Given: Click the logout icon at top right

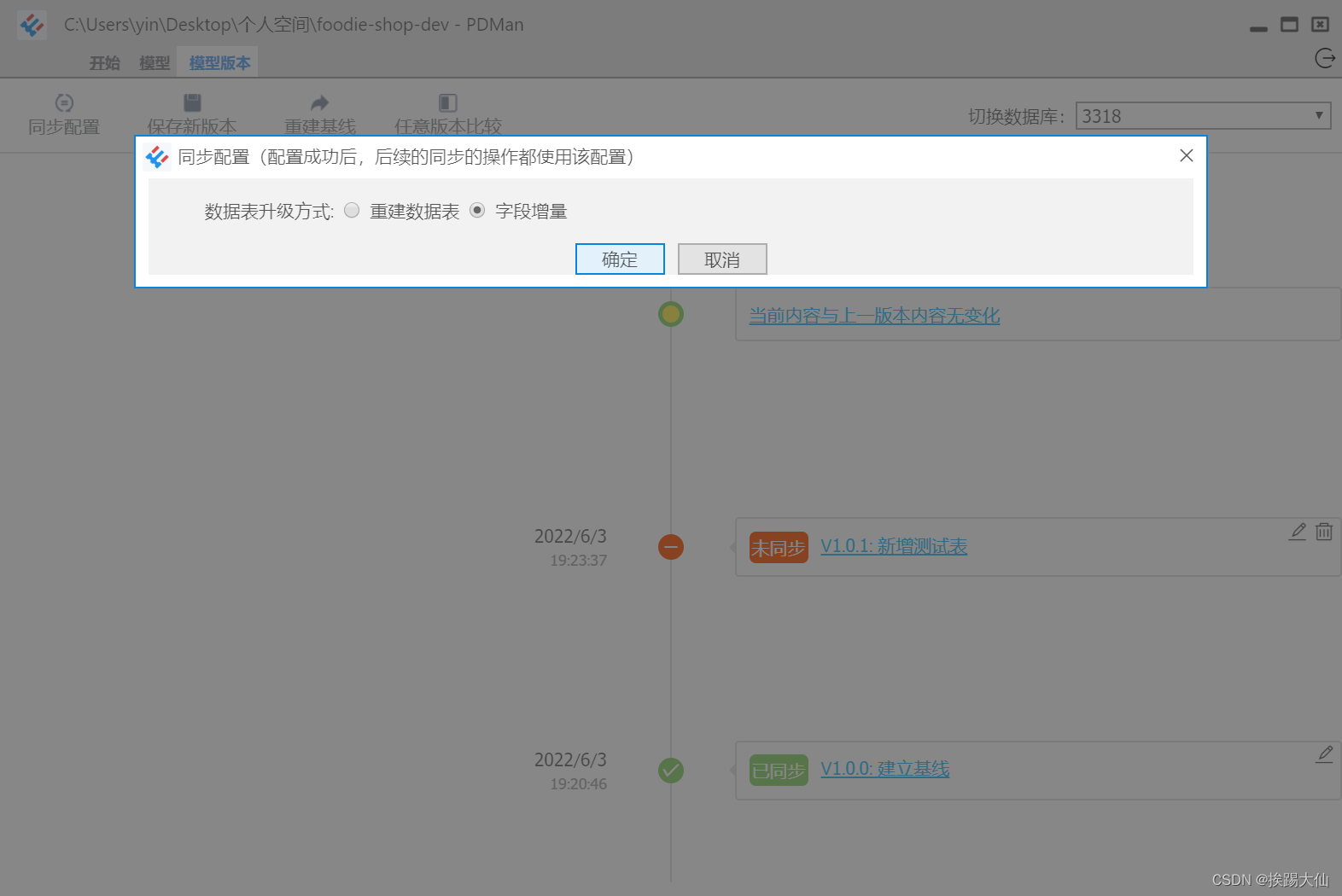Looking at the screenshot, I should (1325, 58).
